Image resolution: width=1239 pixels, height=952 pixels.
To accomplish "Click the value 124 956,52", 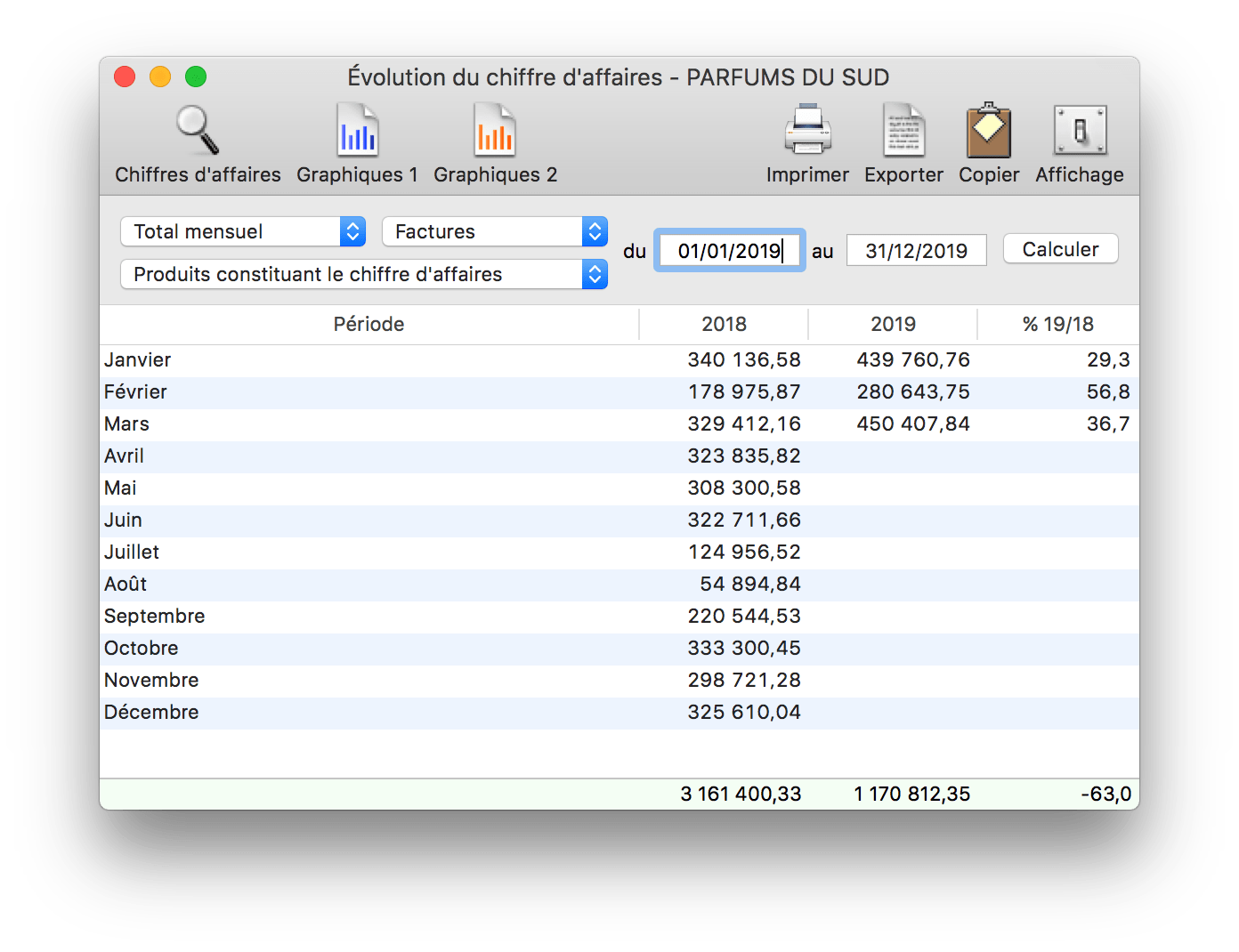I will 744,552.
